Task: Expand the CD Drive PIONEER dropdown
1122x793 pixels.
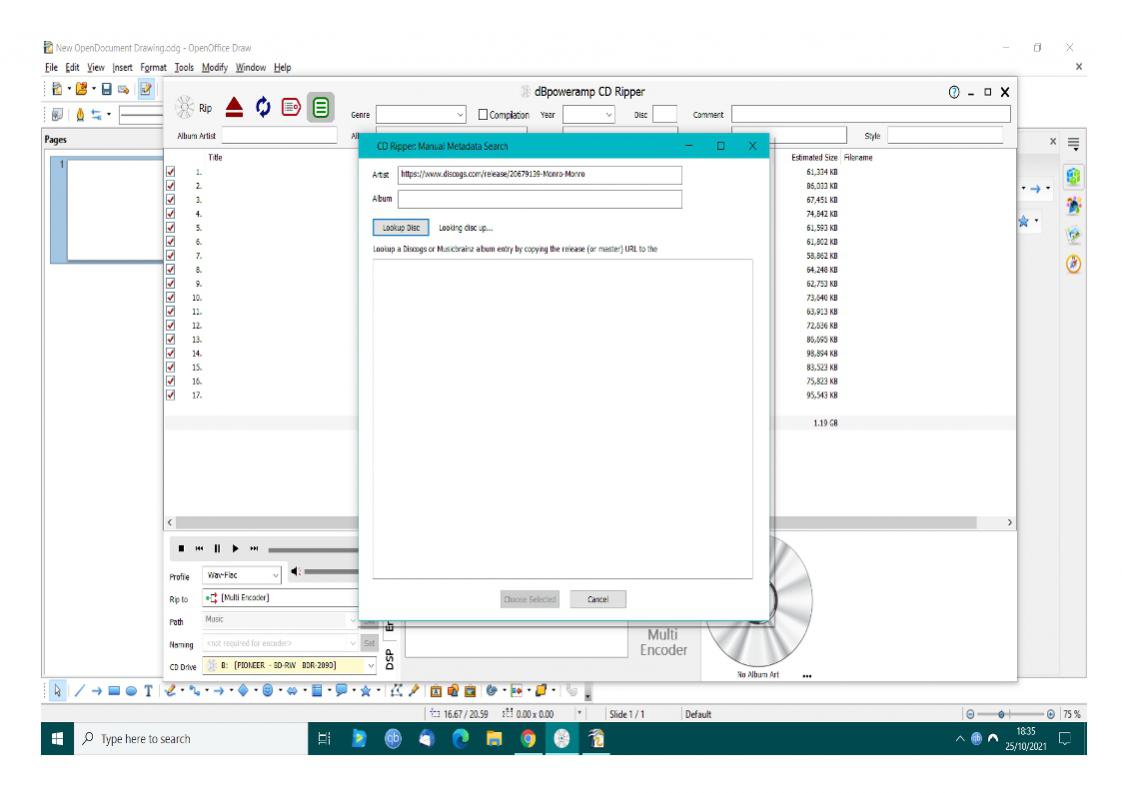Action: coord(373,665)
